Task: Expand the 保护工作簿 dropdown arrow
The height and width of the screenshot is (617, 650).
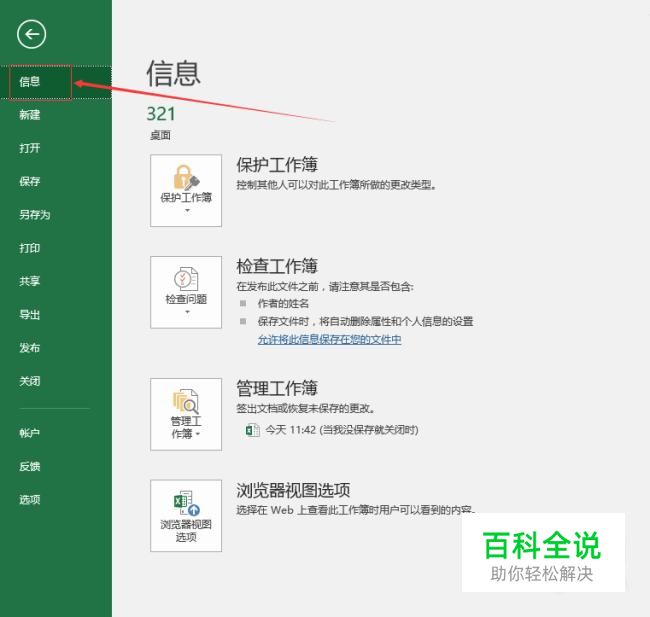Action: tap(187, 211)
